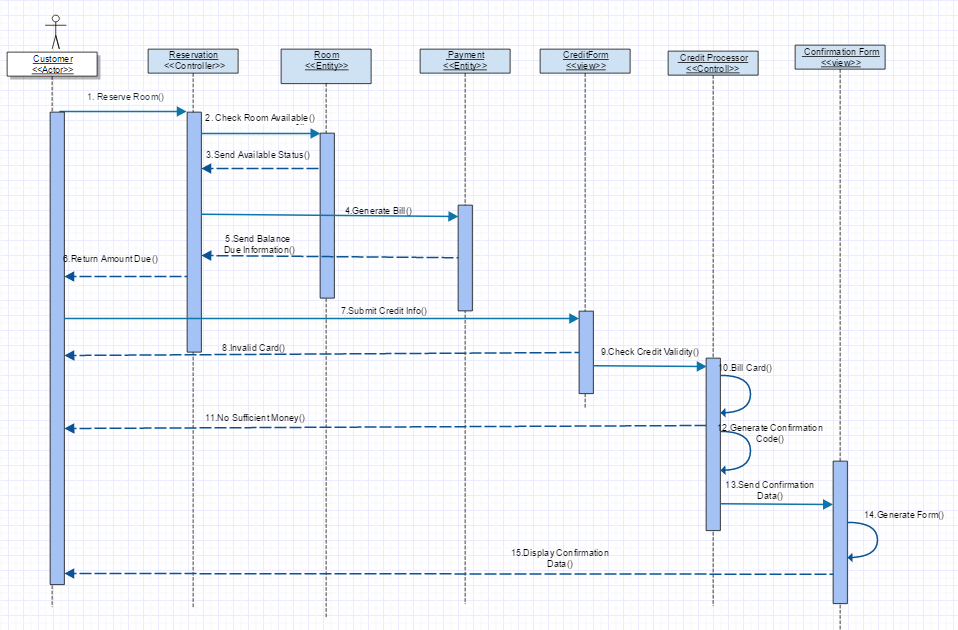
Task: Click the Room entity lifeline header
Action: 326,61
